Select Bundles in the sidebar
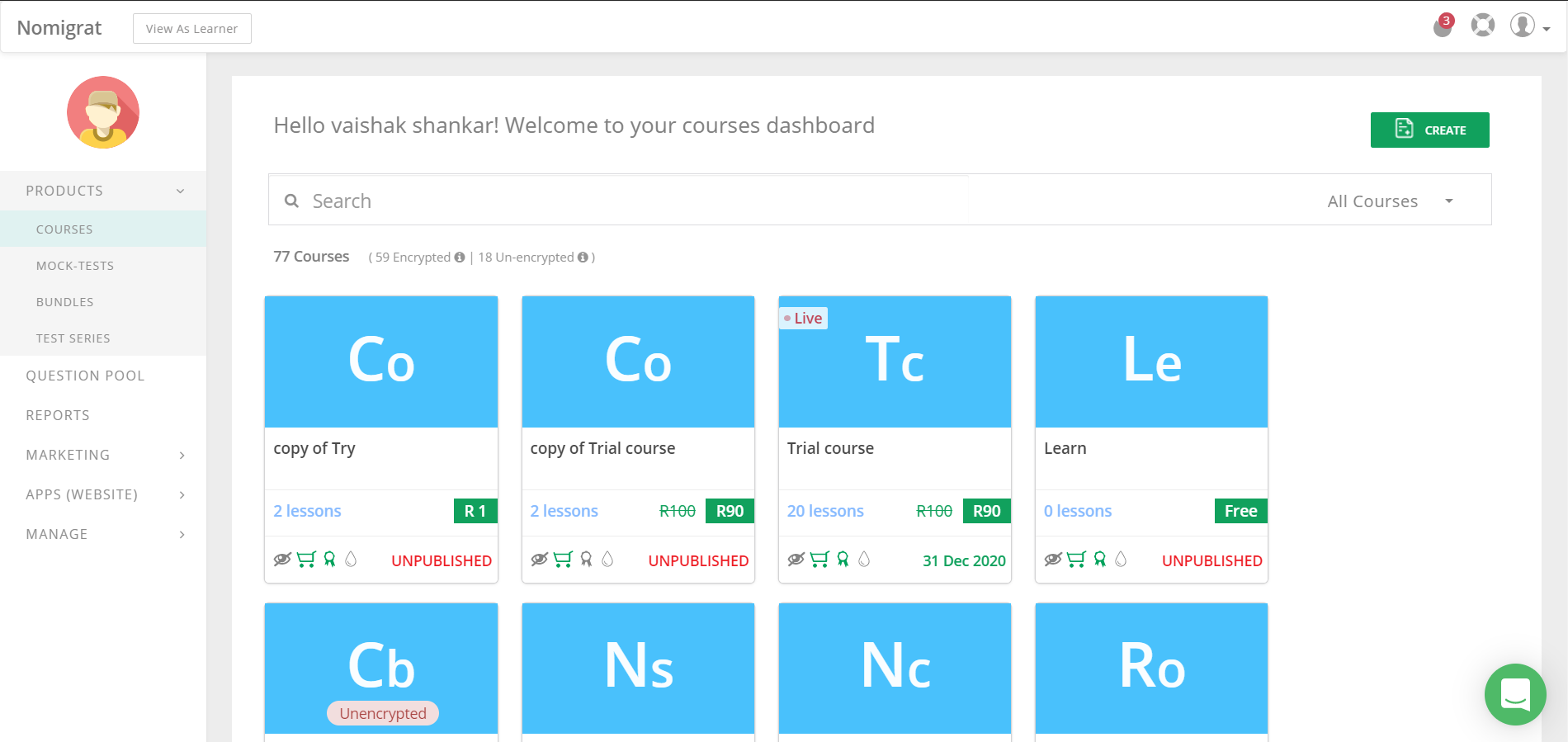 (103, 302)
